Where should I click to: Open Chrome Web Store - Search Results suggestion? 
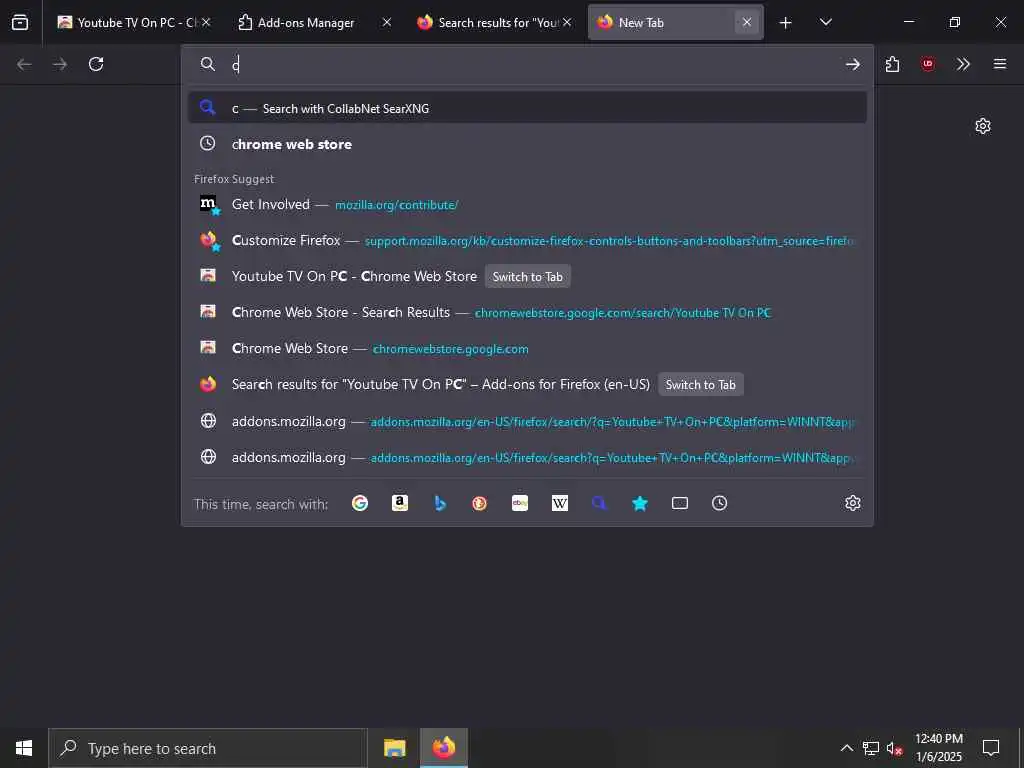(527, 312)
